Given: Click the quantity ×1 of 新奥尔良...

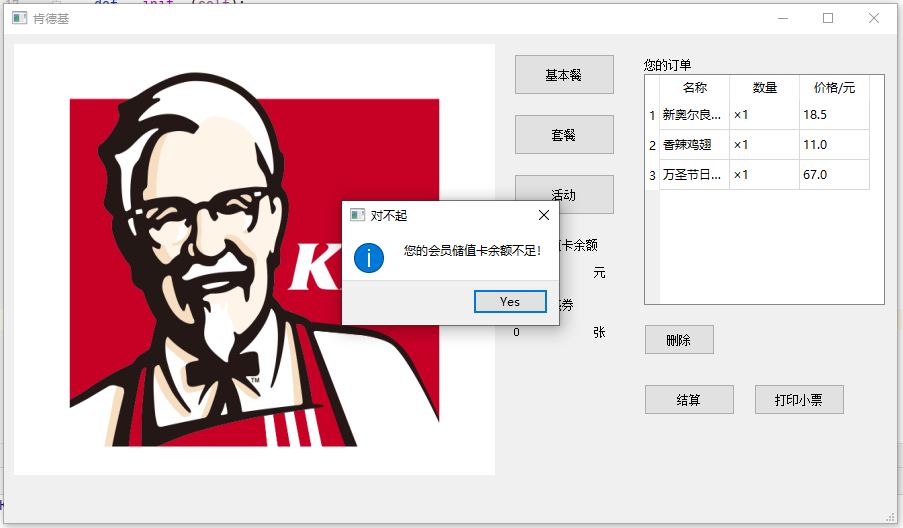Looking at the screenshot, I should point(764,115).
